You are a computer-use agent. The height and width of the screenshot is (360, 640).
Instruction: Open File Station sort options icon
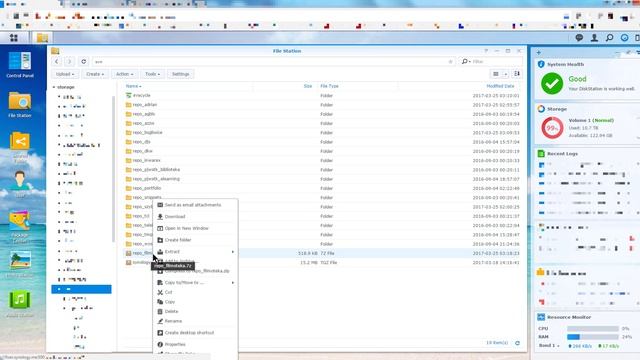click(517, 74)
